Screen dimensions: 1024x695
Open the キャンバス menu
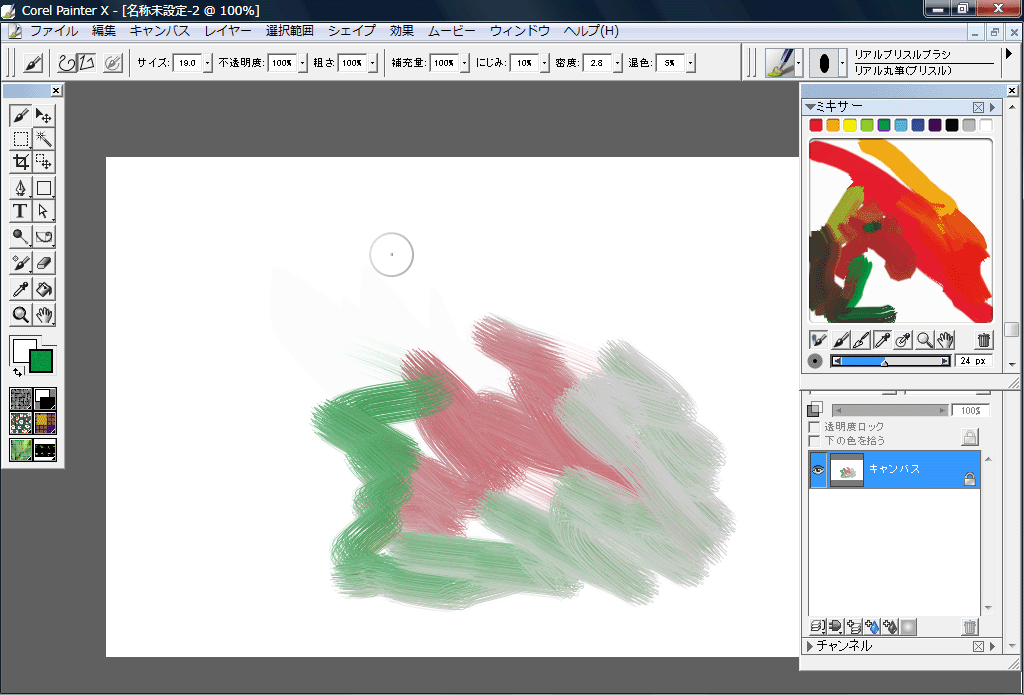[160, 31]
